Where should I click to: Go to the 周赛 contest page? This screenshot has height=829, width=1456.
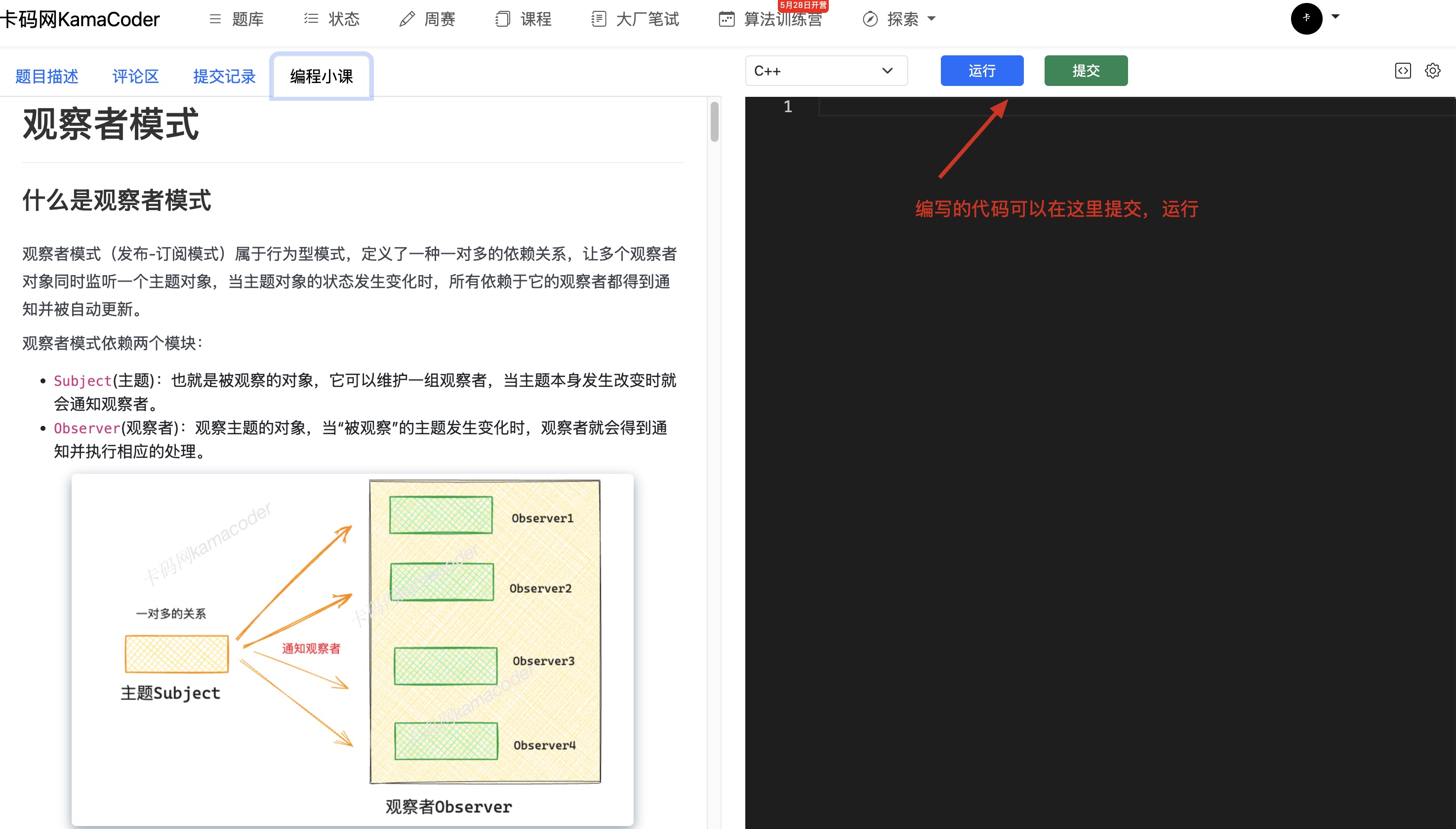pyautogui.click(x=440, y=19)
